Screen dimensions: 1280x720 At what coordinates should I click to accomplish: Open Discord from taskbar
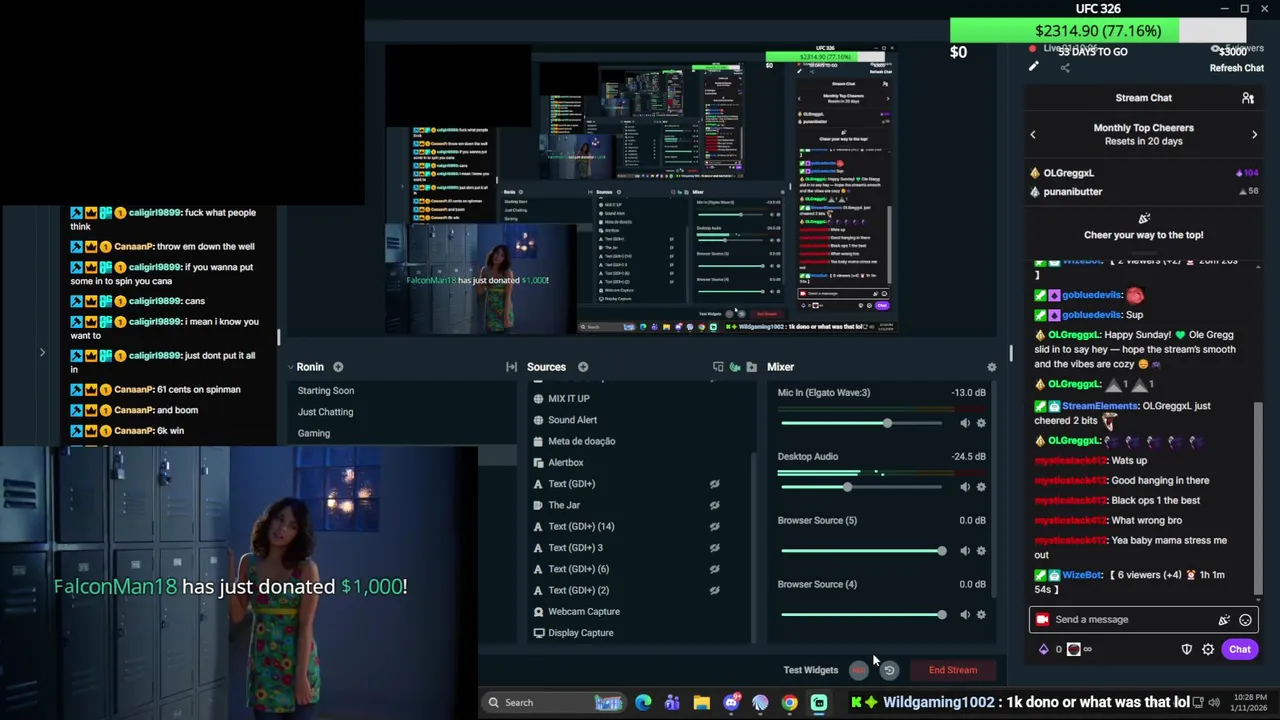tap(731, 702)
